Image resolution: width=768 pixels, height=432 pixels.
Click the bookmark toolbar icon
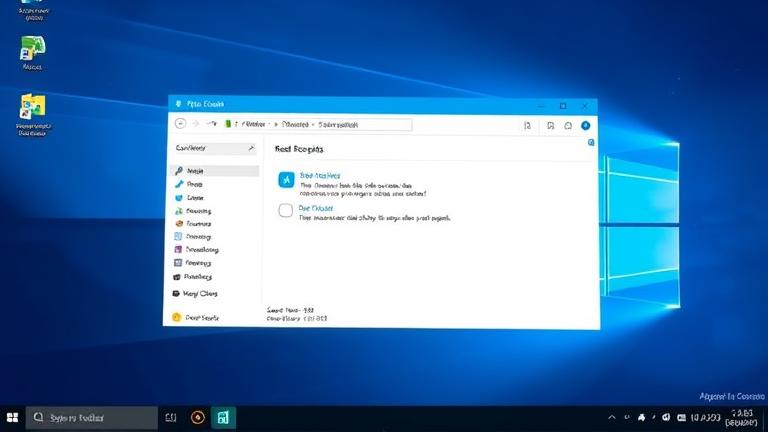pyautogui.click(x=551, y=126)
